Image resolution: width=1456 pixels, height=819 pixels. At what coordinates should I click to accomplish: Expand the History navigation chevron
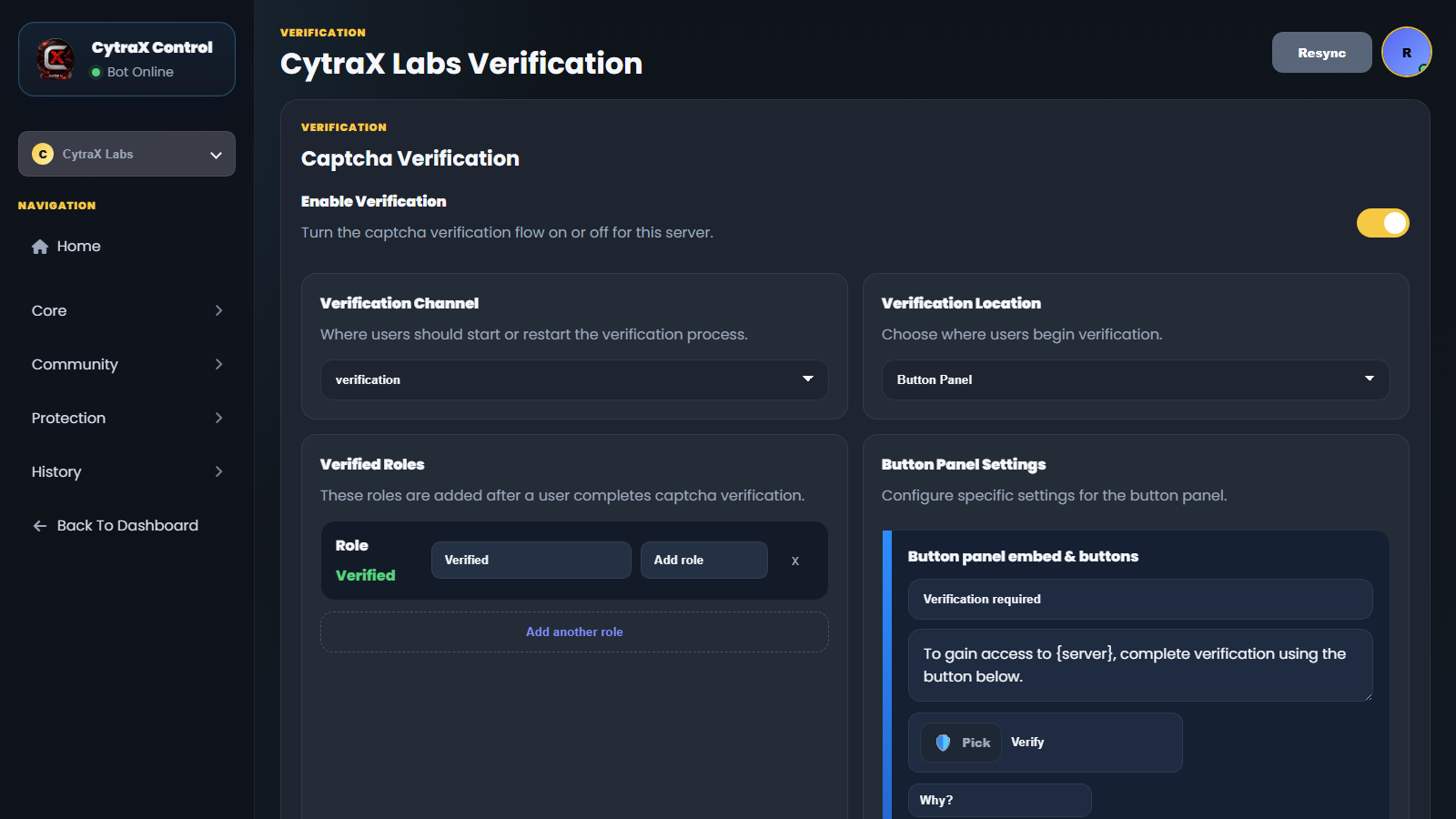click(218, 472)
